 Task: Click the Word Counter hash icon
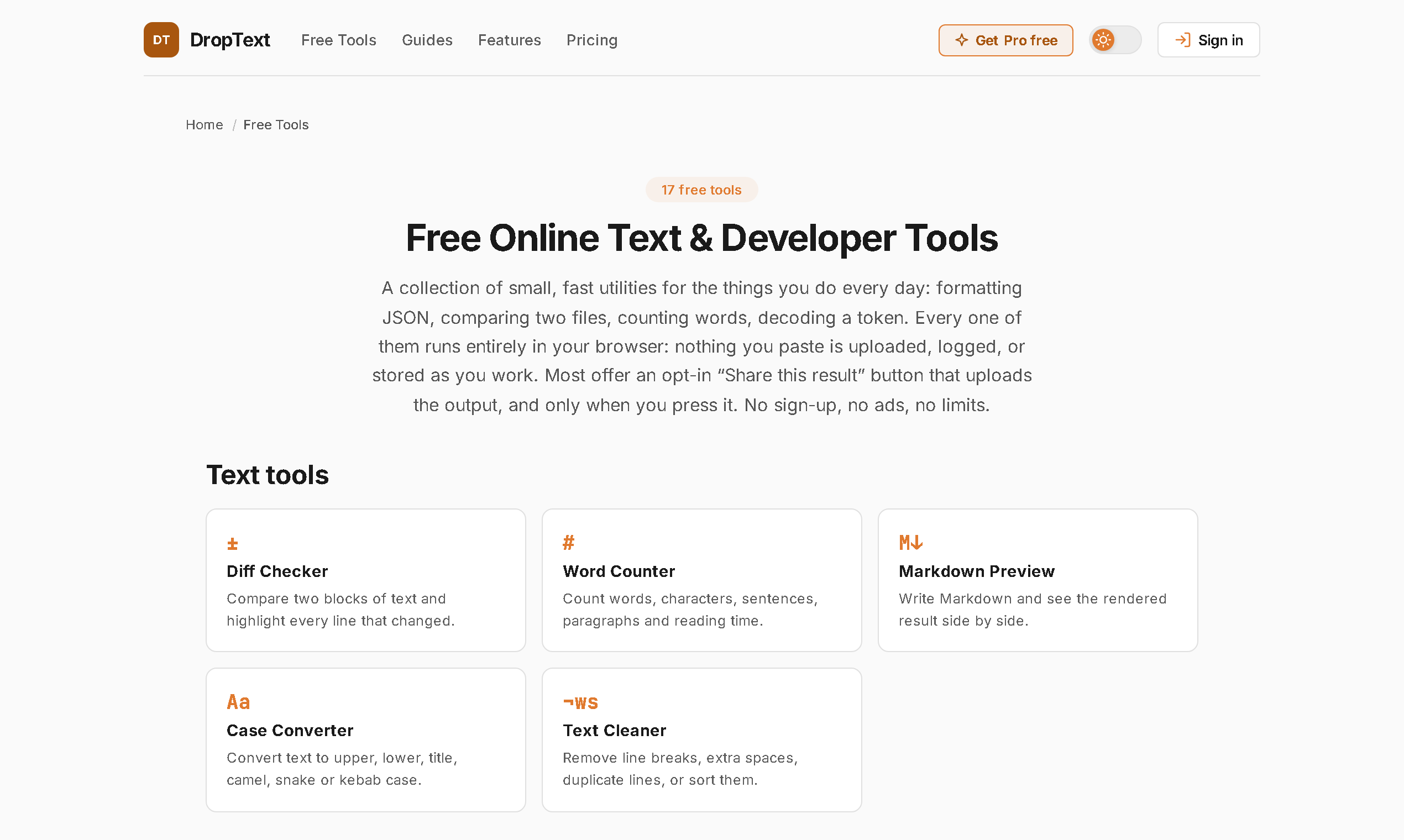[568, 543]
